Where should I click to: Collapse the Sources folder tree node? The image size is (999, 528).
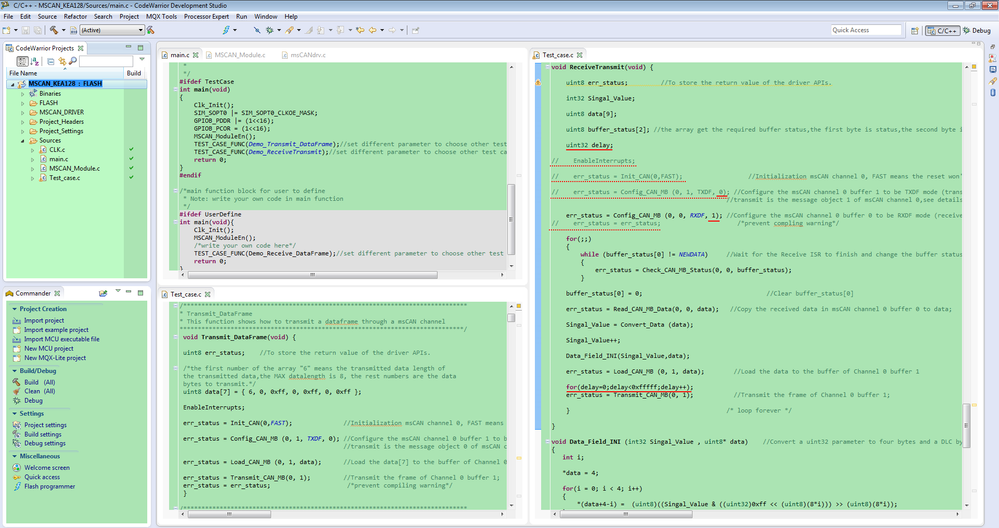pyautogui.click(x=23, y=140)
